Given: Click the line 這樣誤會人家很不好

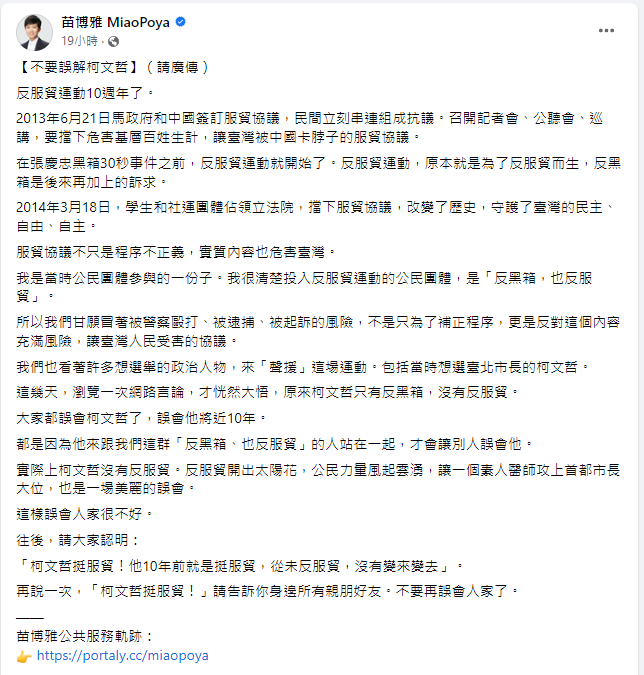Looking at the screenshot, I should pos(84,514).
